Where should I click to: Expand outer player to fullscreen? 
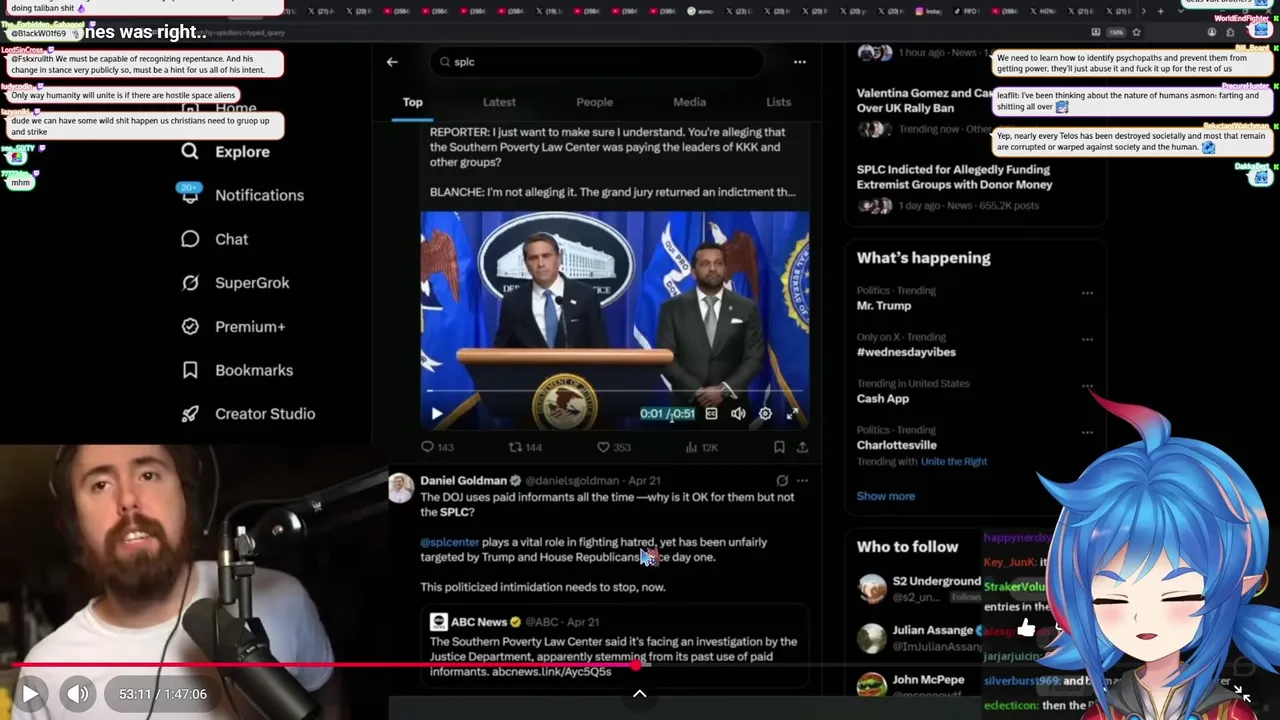[1242, 692]
